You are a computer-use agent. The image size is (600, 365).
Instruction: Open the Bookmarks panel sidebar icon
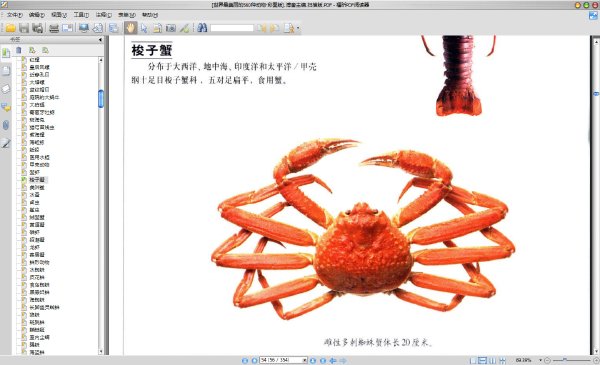coord(6,53)
